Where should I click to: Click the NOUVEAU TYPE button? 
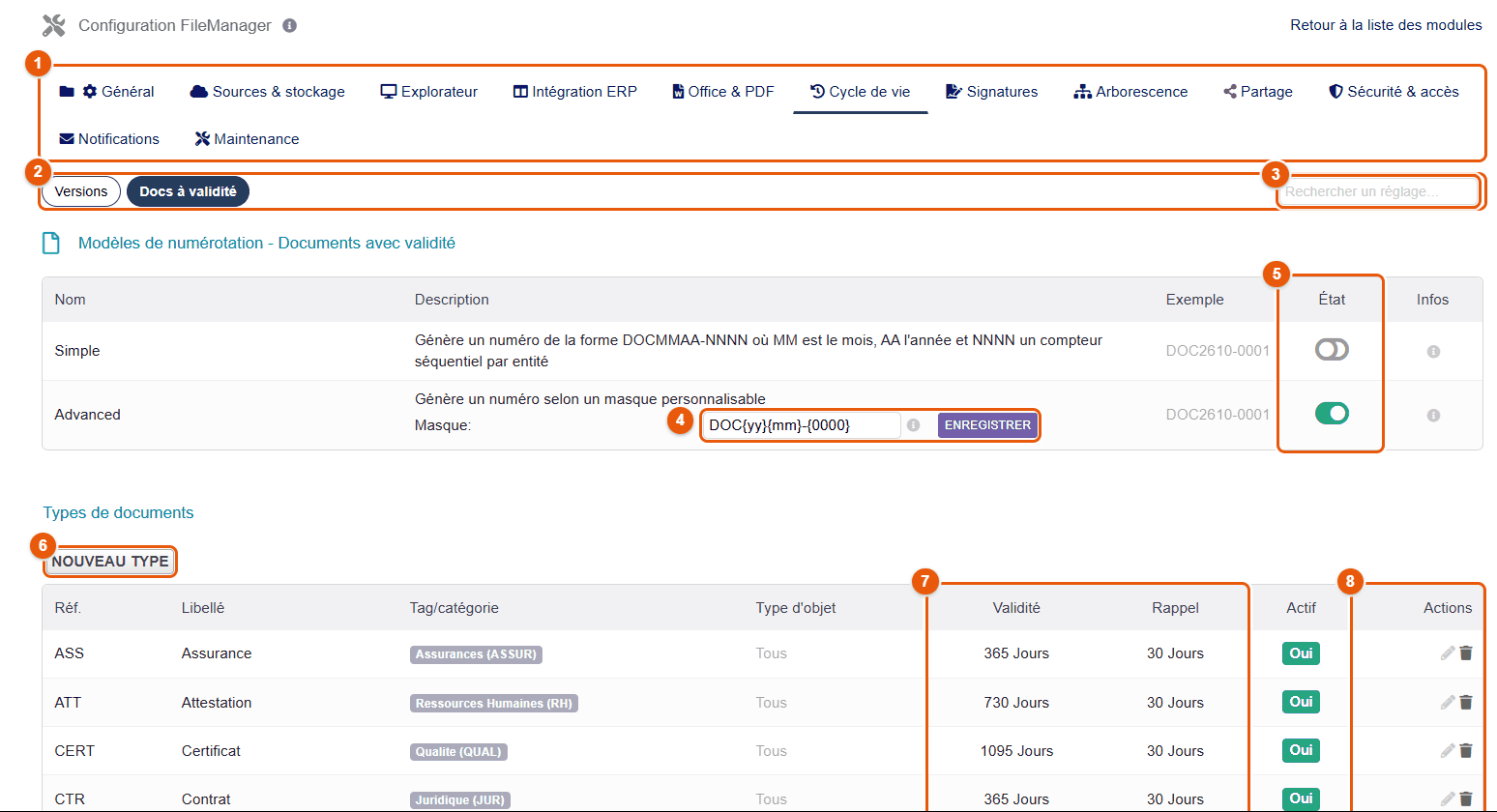click(x=109, y=562)
